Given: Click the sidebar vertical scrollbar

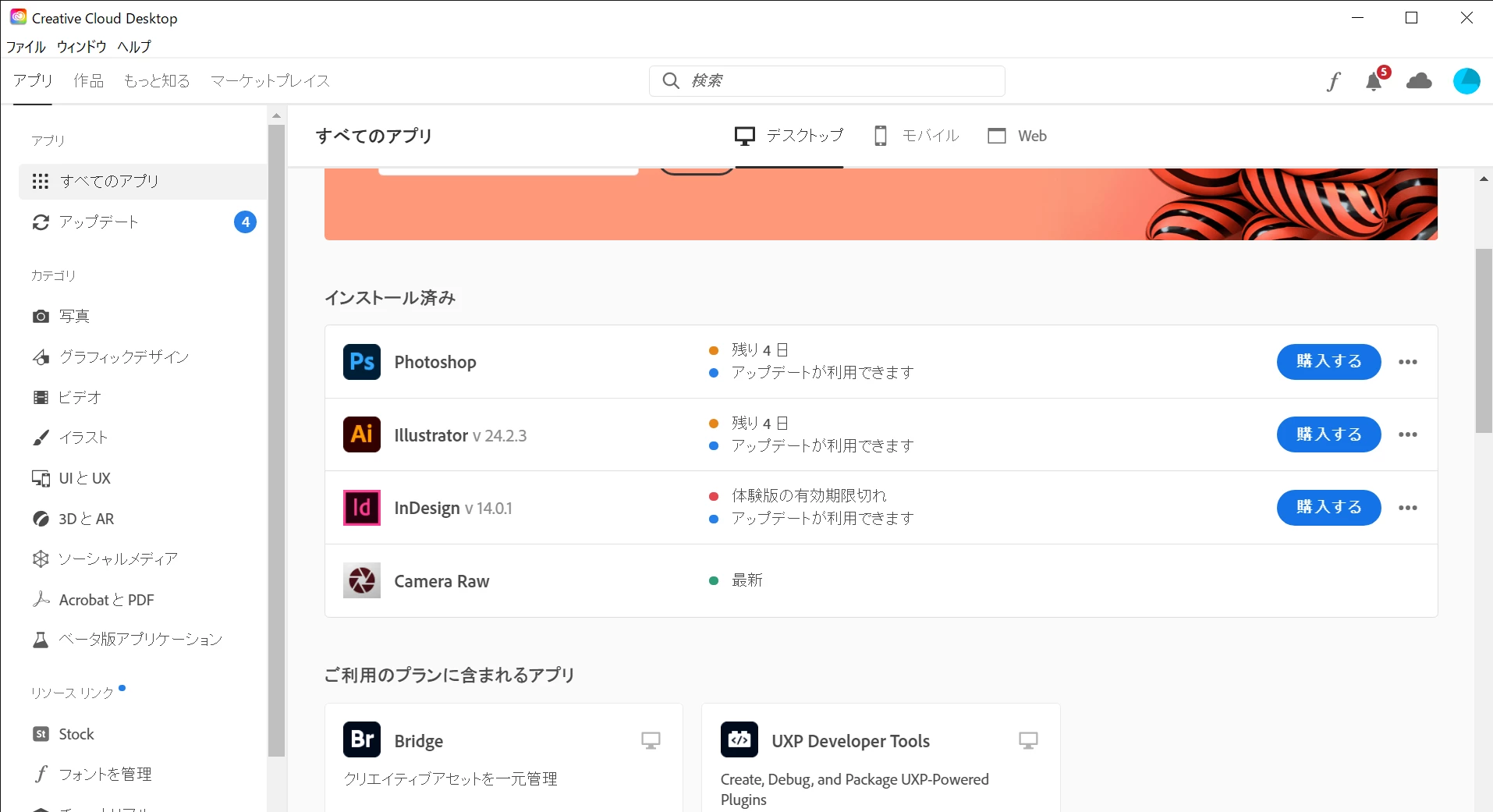Looking at the screenshot, I should point(276,441).
